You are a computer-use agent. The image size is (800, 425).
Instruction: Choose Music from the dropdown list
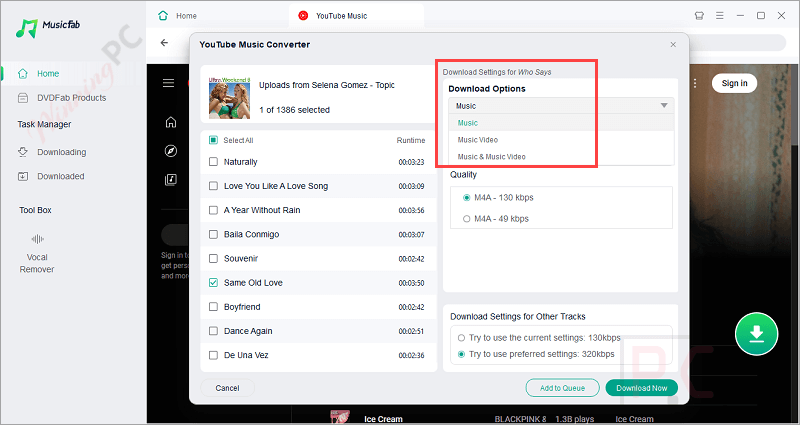click(x=561, y=123)
